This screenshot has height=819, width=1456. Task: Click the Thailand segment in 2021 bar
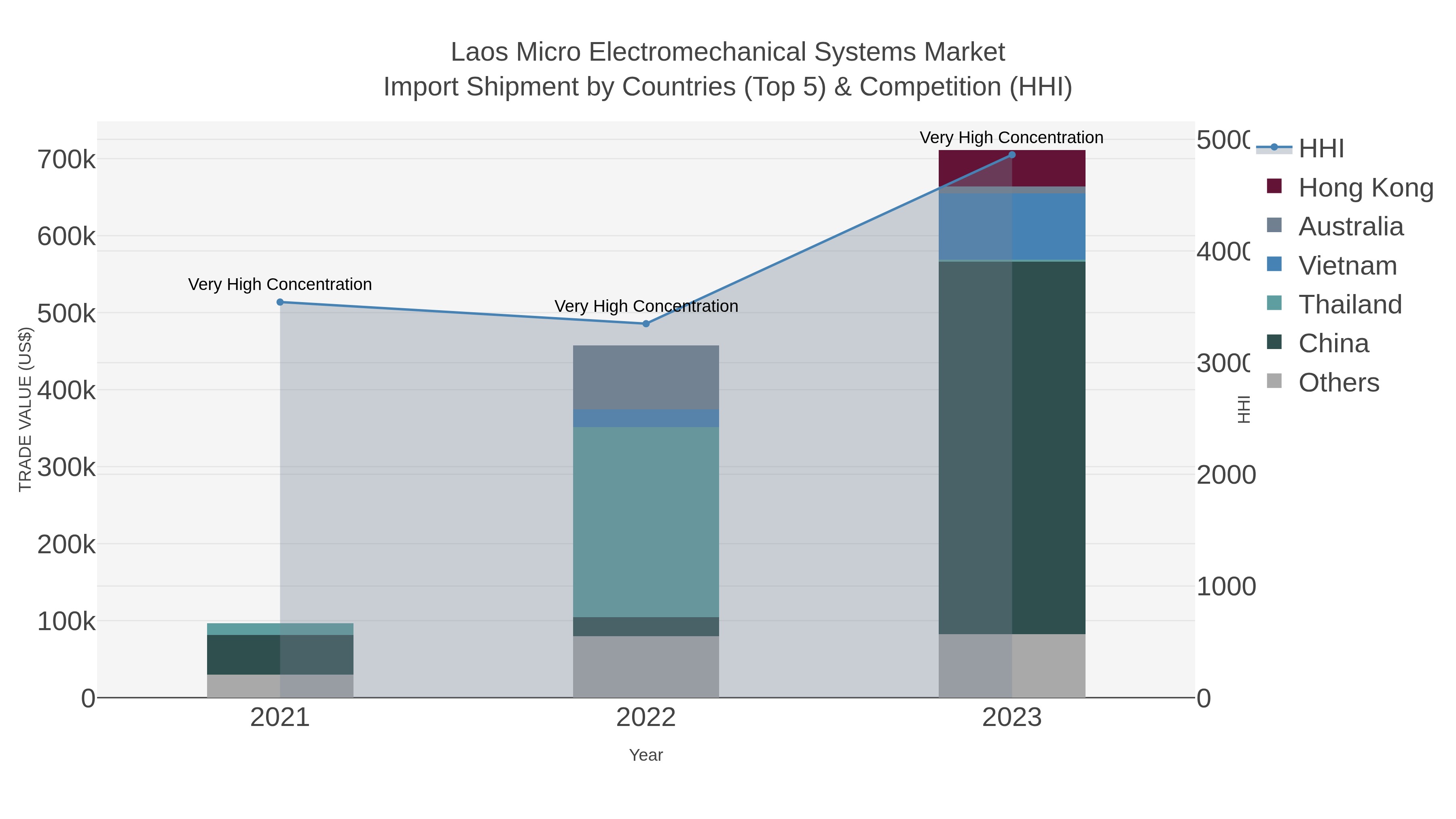point(280,629)
